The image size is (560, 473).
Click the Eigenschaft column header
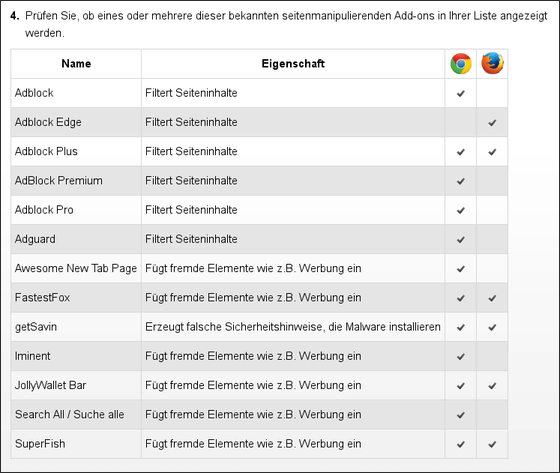pos(293,64)
